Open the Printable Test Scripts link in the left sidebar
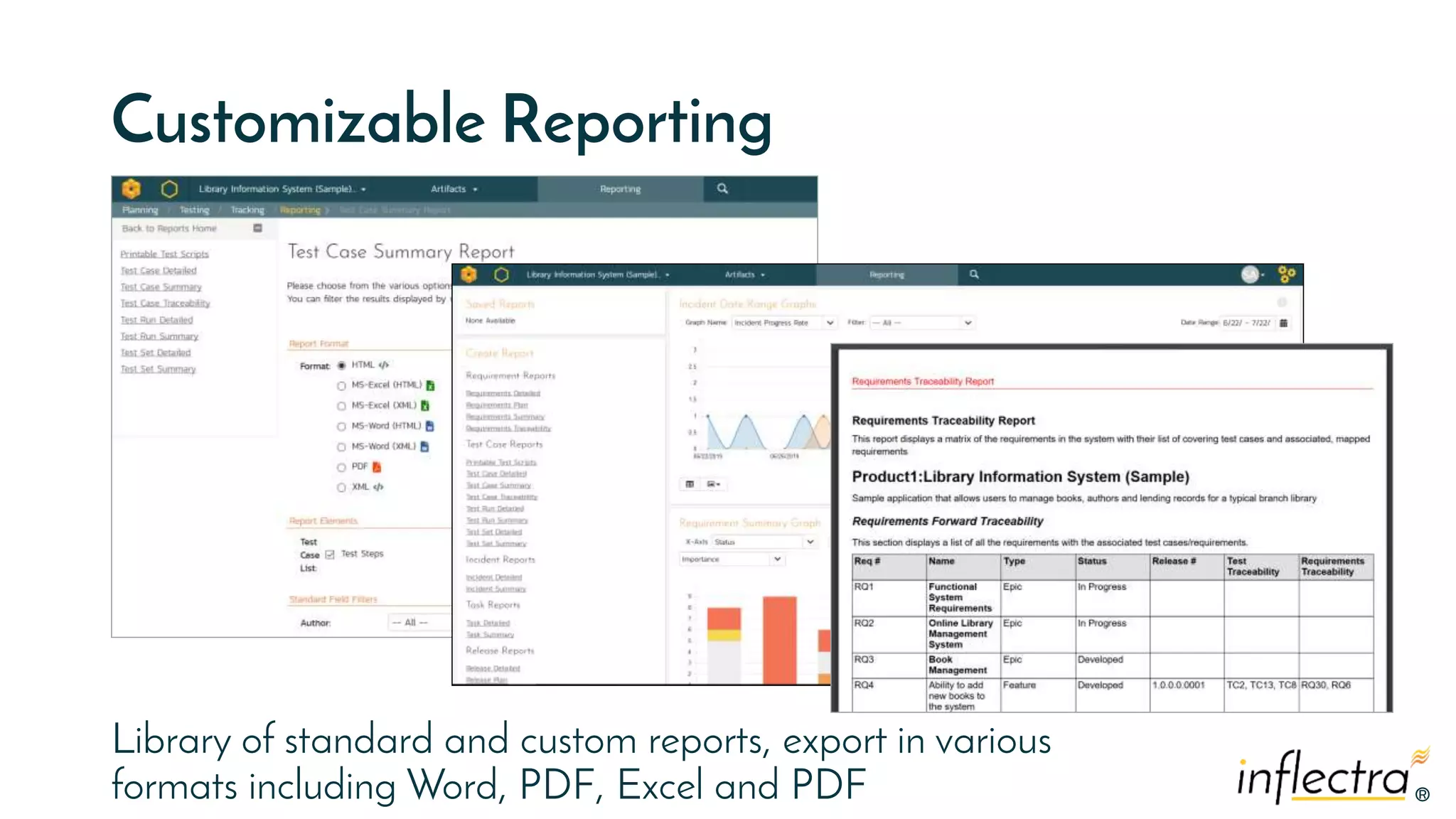1456x819 pixels. 164,254
